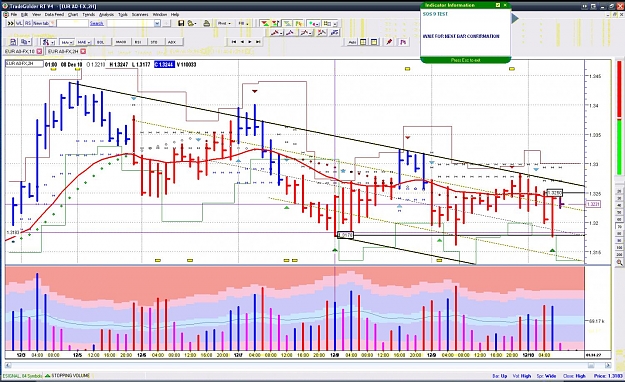Open the Fit dropdown
Viewport: 625px width, 382px height.
[x=243, y=24]
